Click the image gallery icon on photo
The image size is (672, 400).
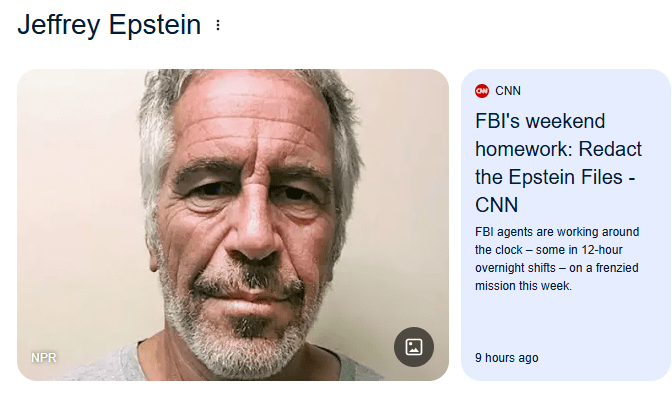point(413,347)
